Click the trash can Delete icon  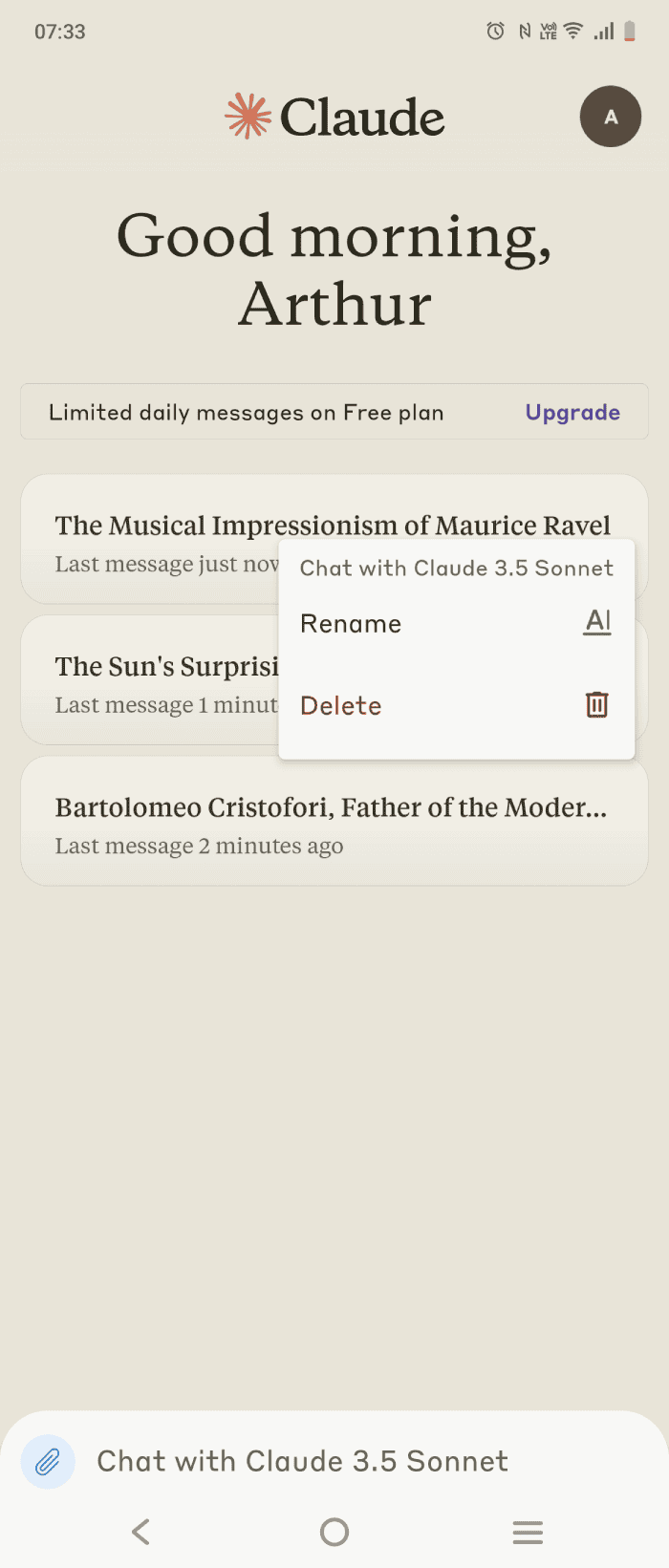tap(596, 704)
